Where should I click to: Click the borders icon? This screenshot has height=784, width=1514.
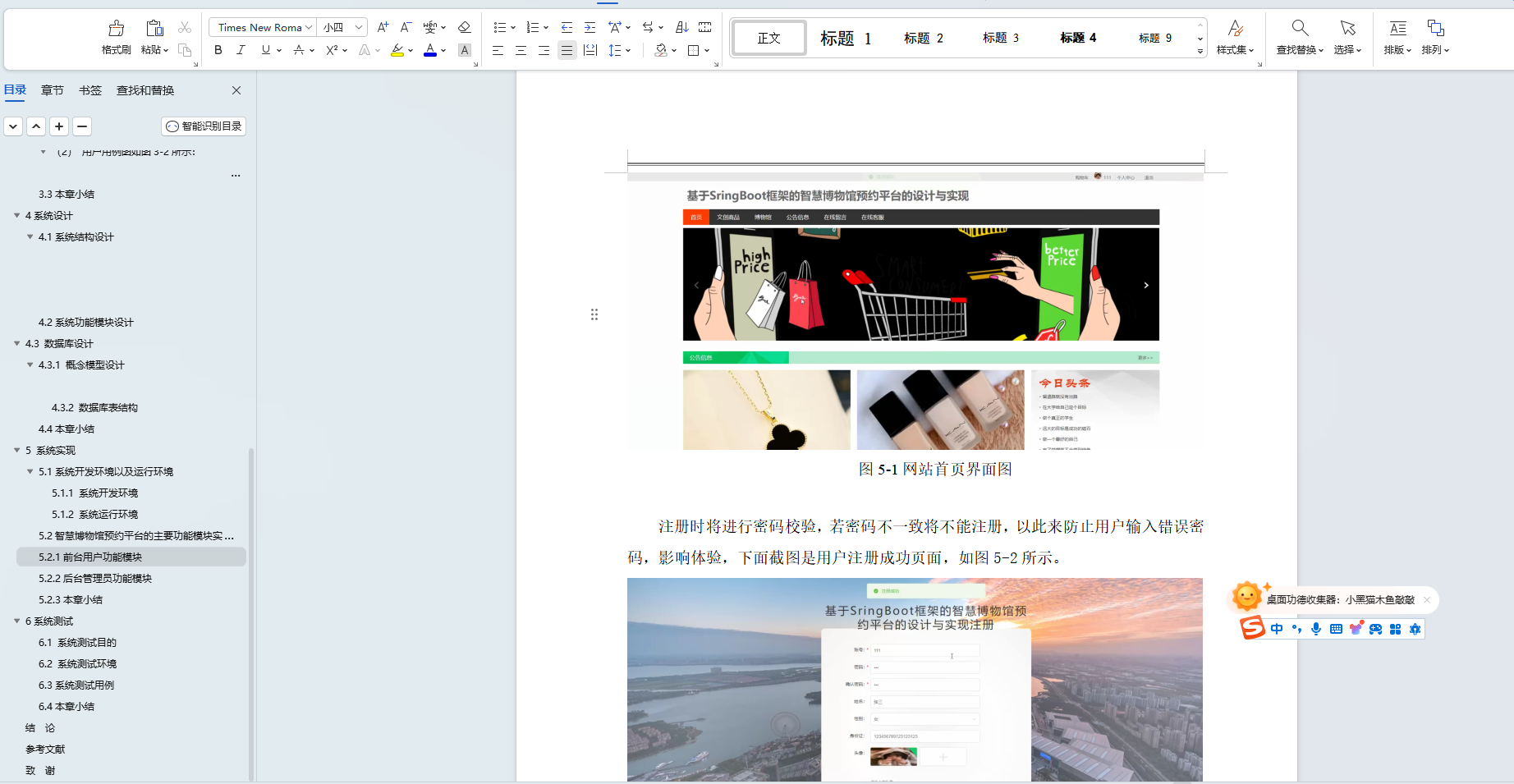click(x=694, y=50)
